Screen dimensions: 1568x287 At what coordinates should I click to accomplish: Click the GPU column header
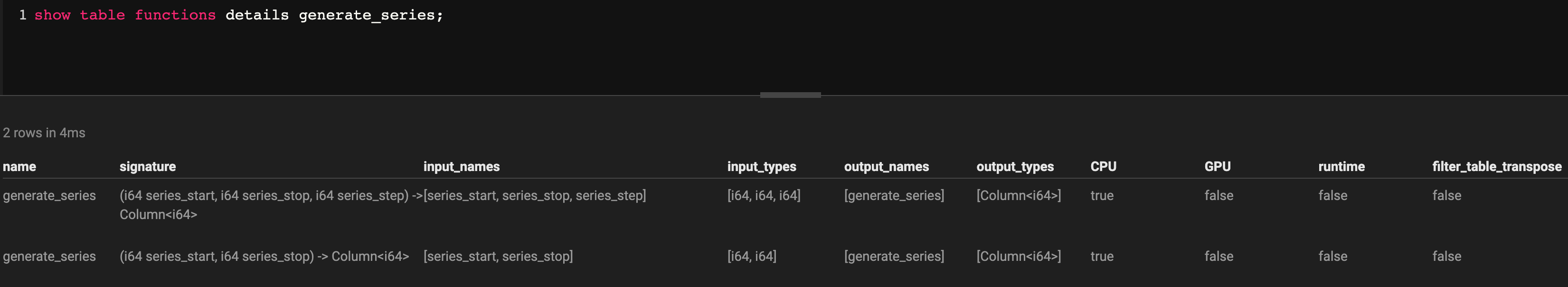click(x=1218, y=166)
